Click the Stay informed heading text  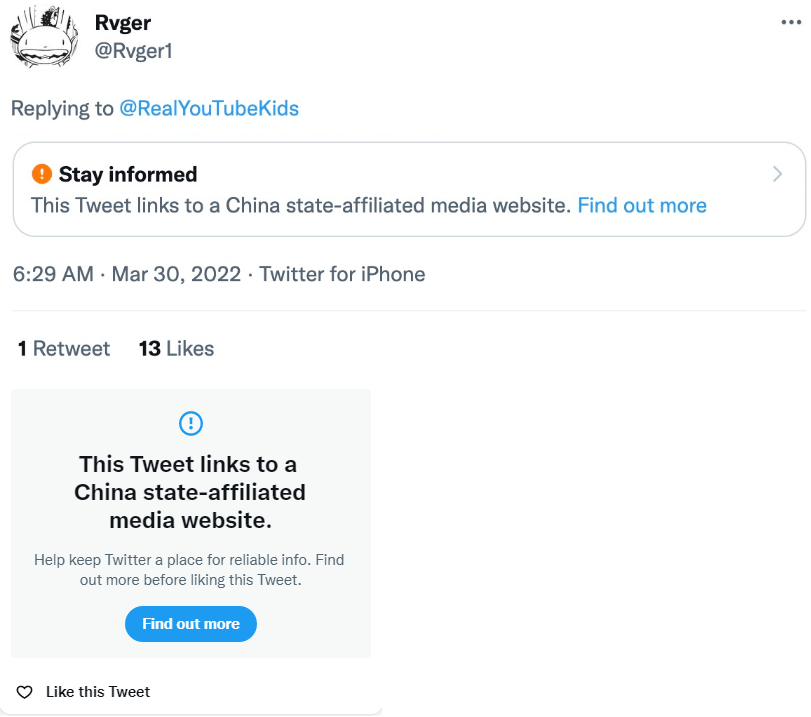coord(128,174)
